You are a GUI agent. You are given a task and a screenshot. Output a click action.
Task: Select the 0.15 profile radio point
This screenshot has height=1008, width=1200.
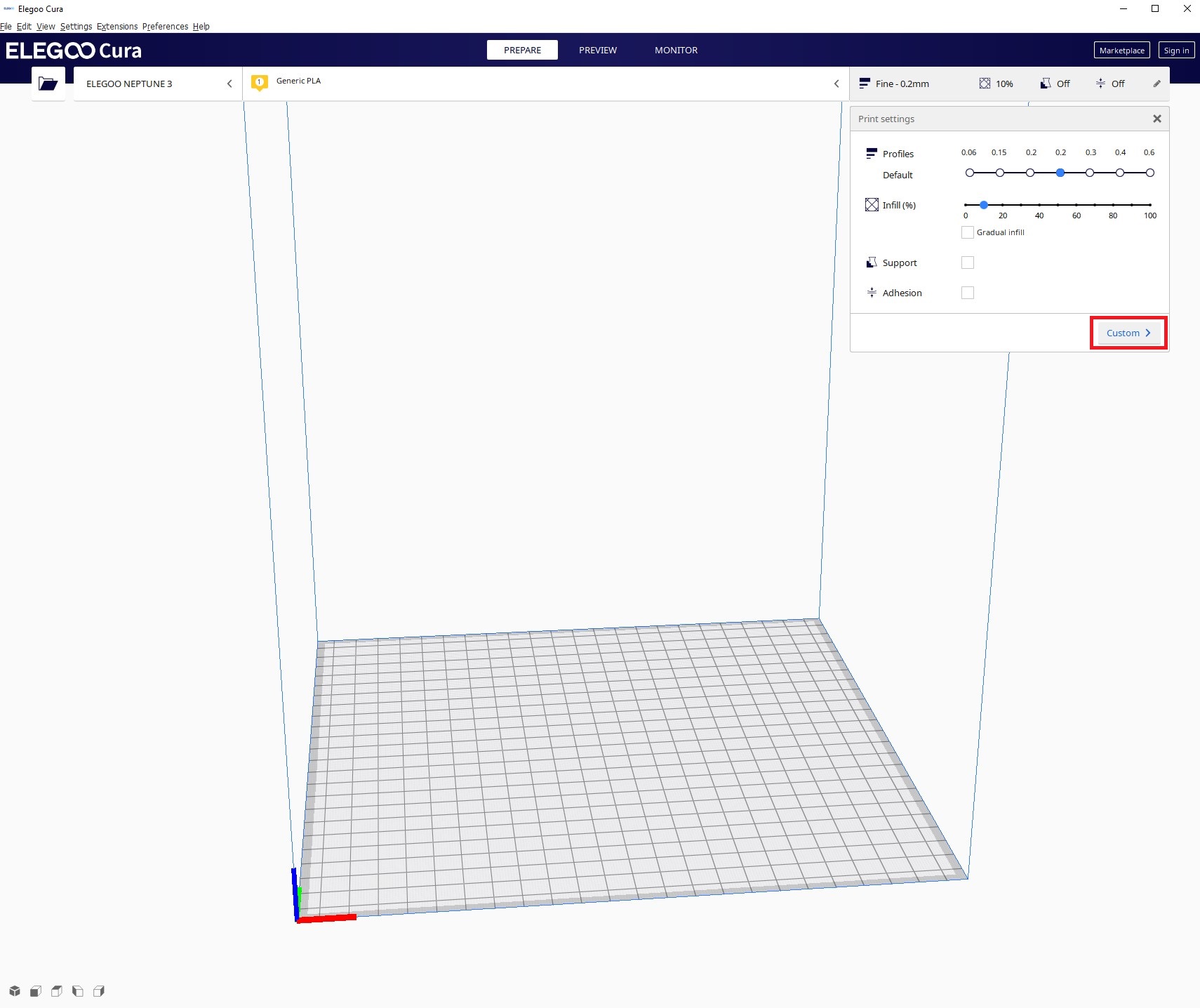1000,173
